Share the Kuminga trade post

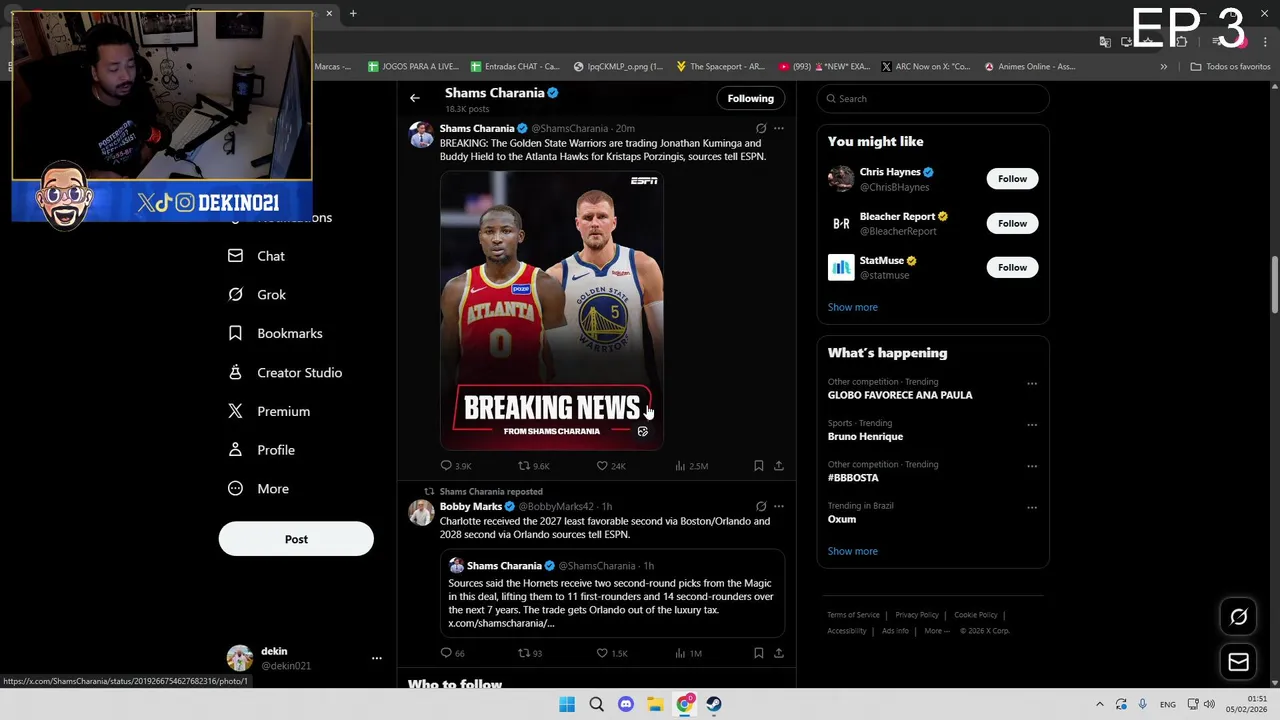(x=779, y=466)
